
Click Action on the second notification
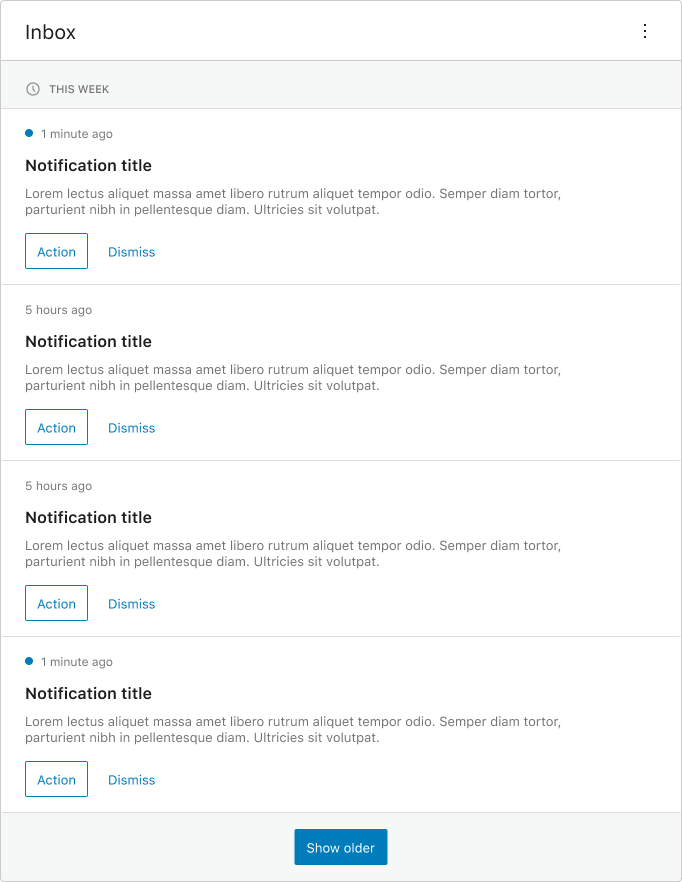[x=56, y=427]
